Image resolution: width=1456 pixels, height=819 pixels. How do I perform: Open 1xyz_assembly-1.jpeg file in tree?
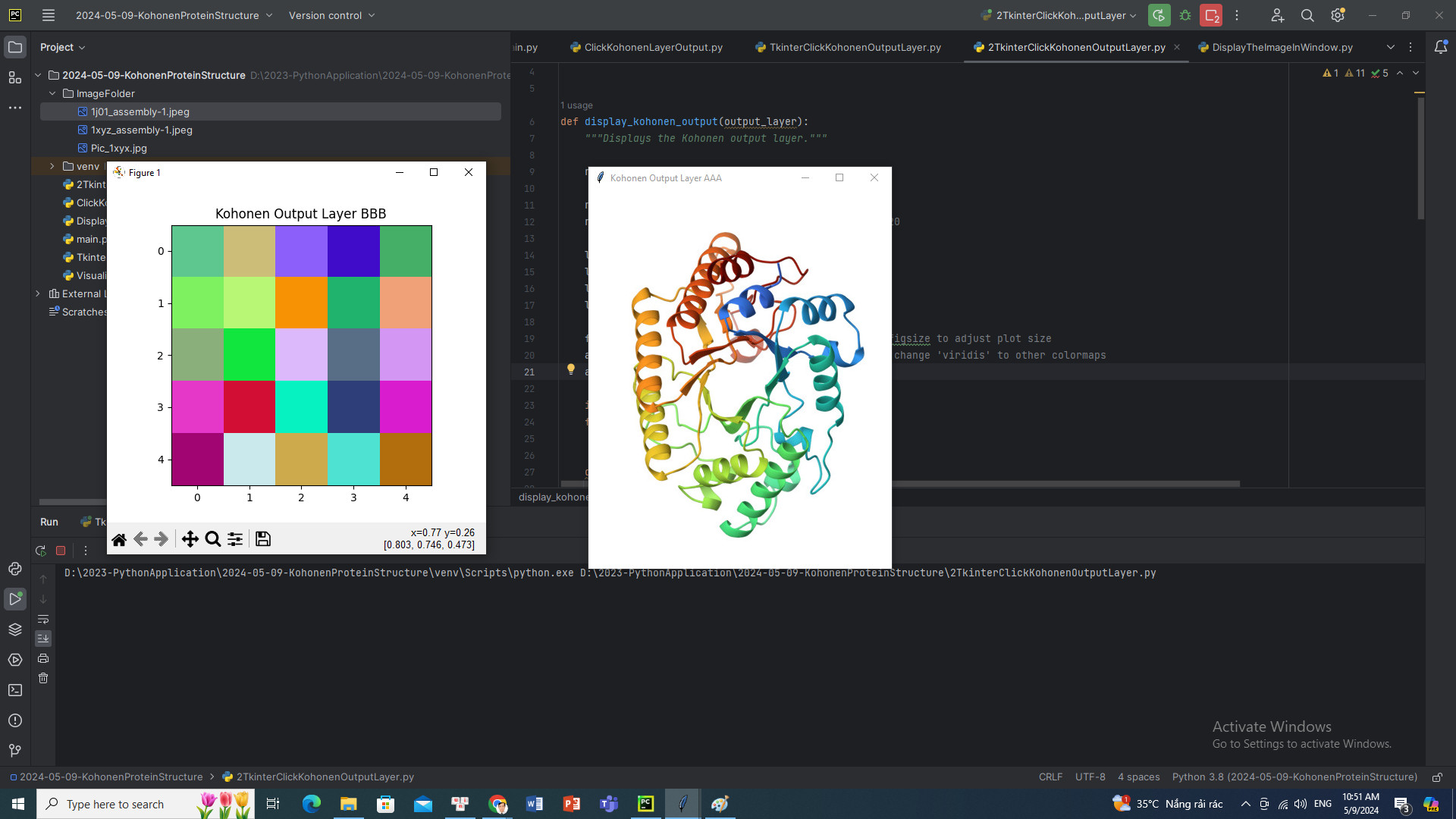tap(141, 130)
